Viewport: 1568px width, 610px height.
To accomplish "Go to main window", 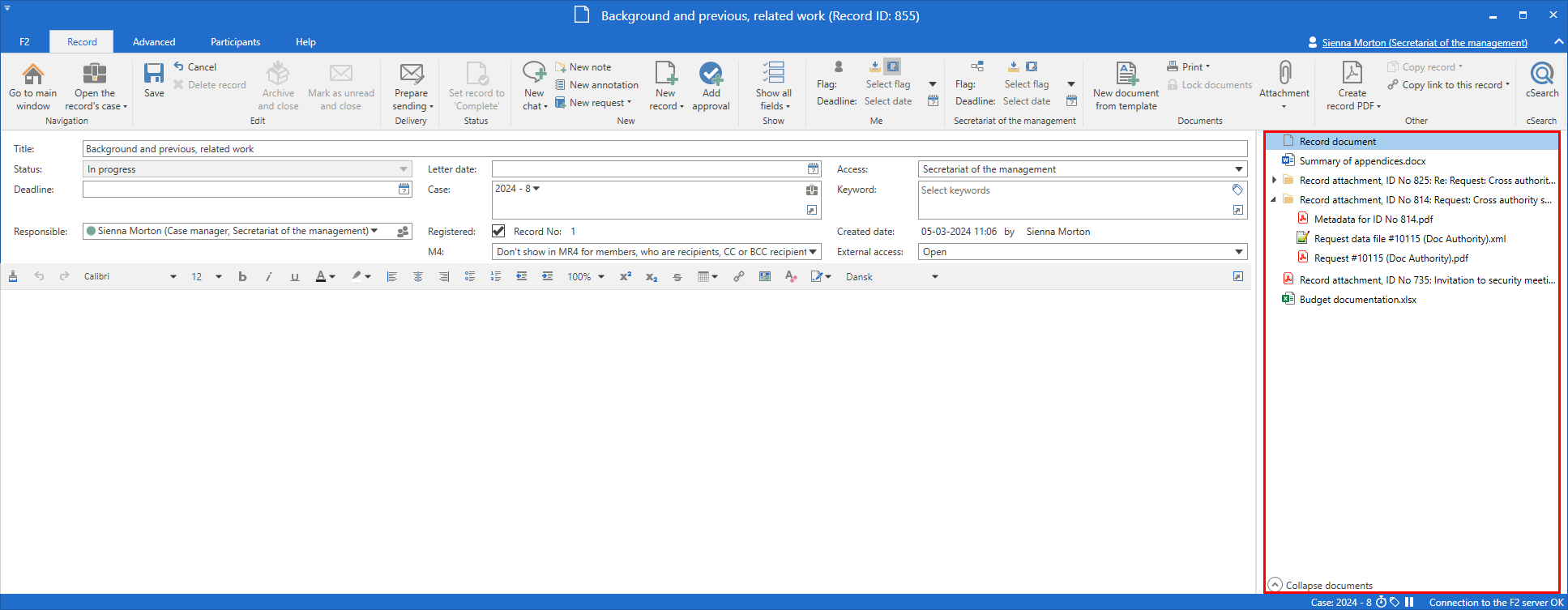I will (x=33, y=87).
